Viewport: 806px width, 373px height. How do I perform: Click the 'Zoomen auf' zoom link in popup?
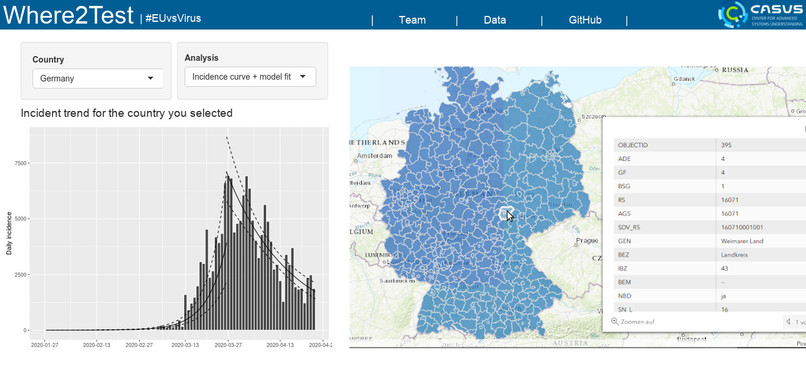[x=637, y=322]
